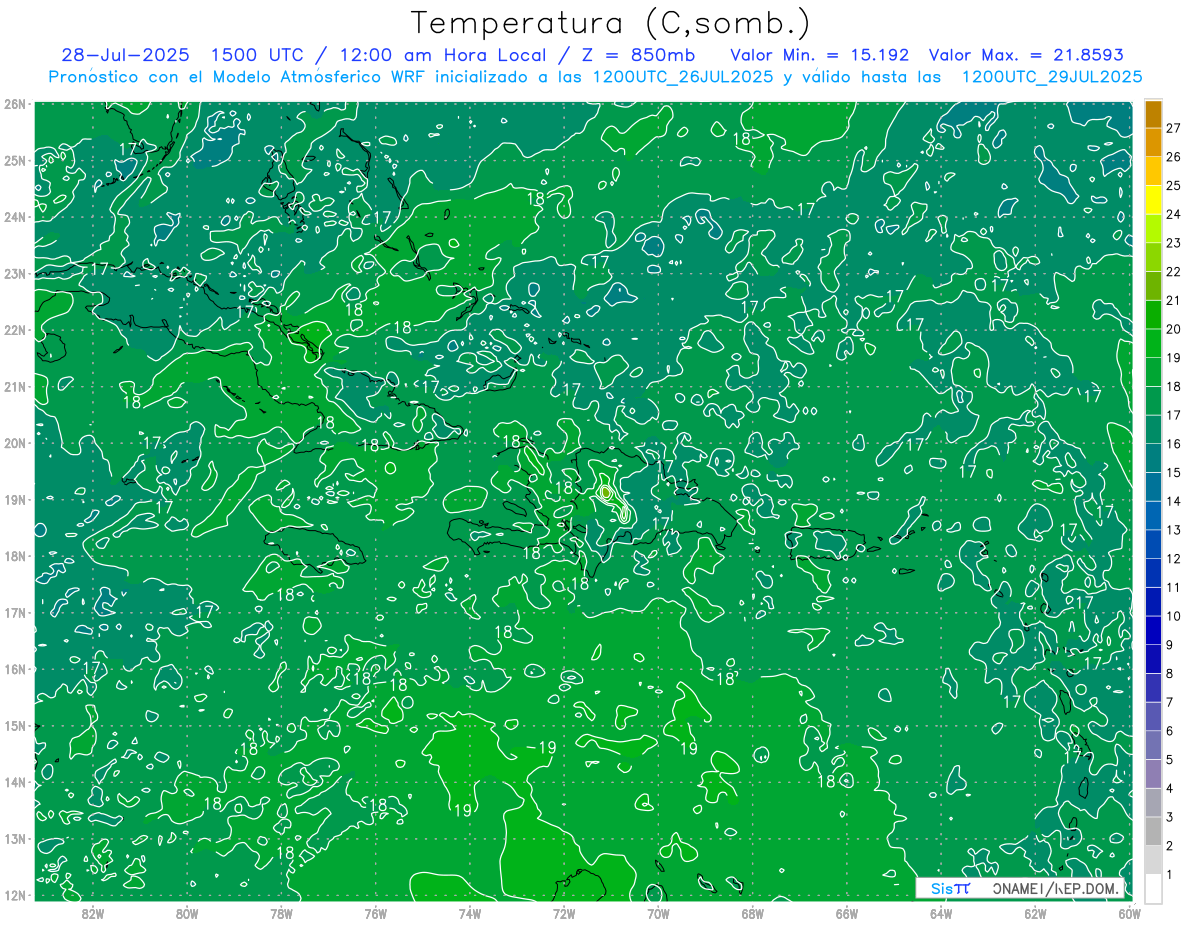Click the "64W" longitude label

point(941,913)
